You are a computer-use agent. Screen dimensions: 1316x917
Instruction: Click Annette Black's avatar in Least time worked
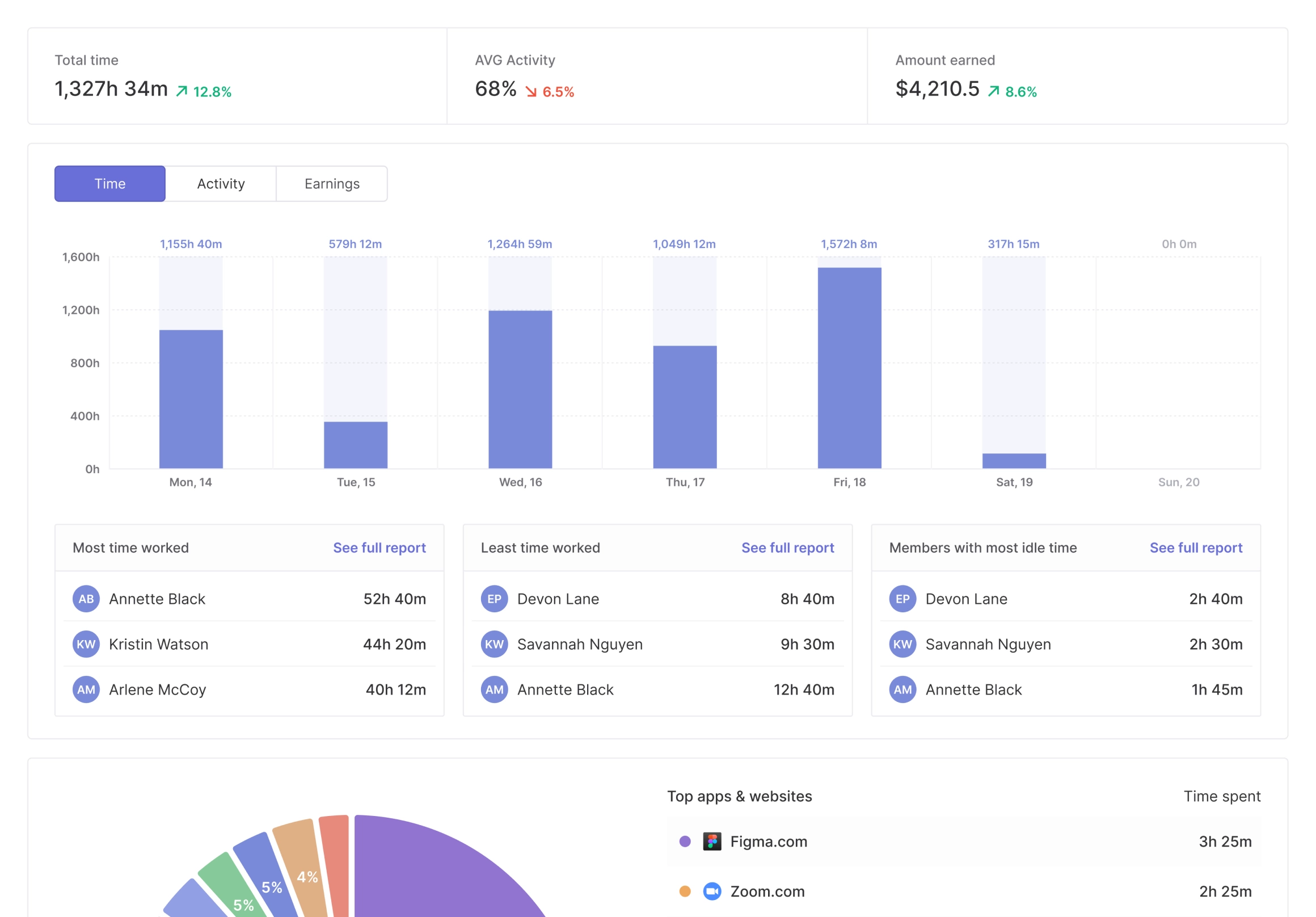[x=494, y=689]
